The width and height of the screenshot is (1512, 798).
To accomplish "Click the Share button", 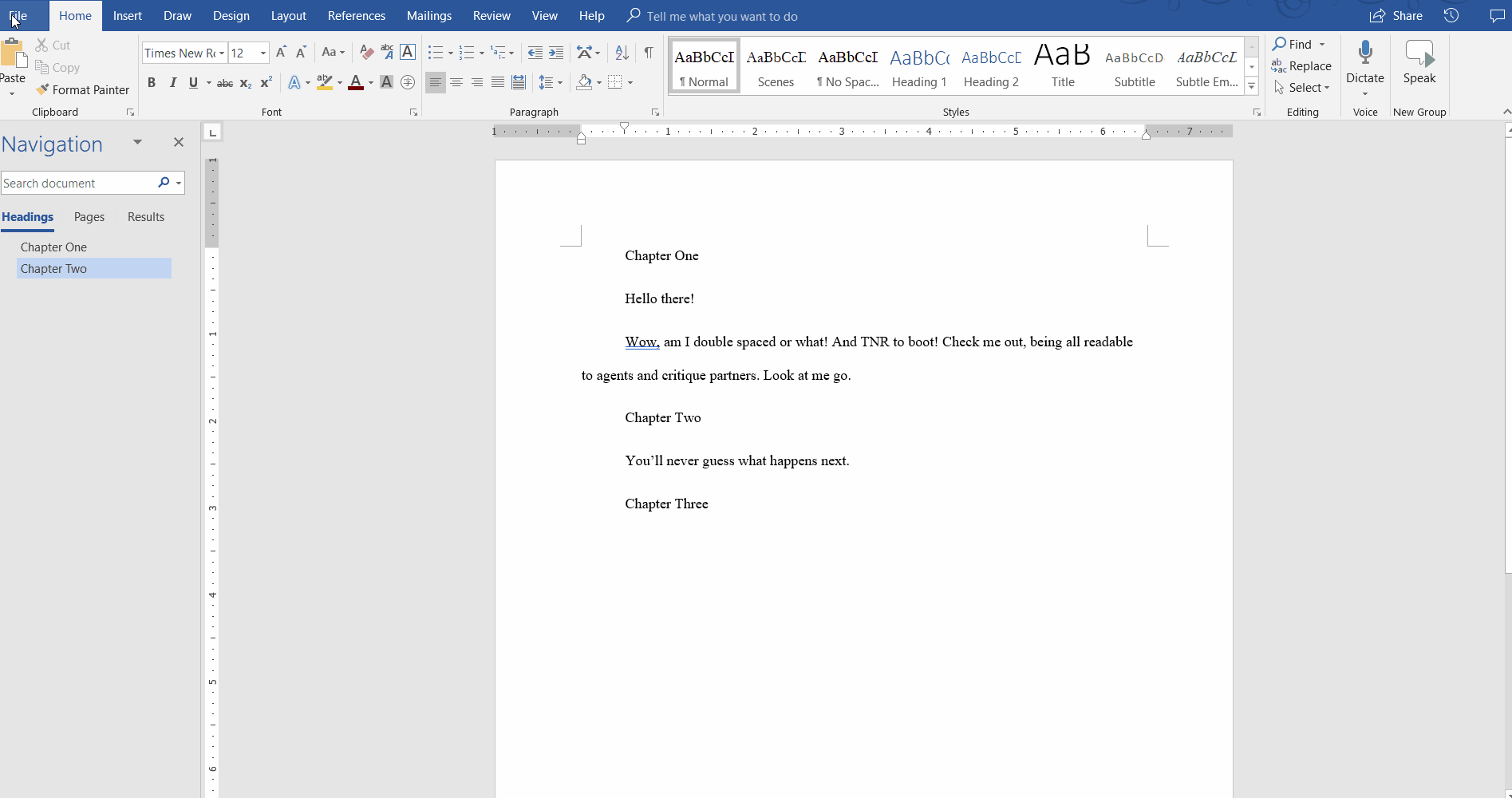I will point(1396,16).
